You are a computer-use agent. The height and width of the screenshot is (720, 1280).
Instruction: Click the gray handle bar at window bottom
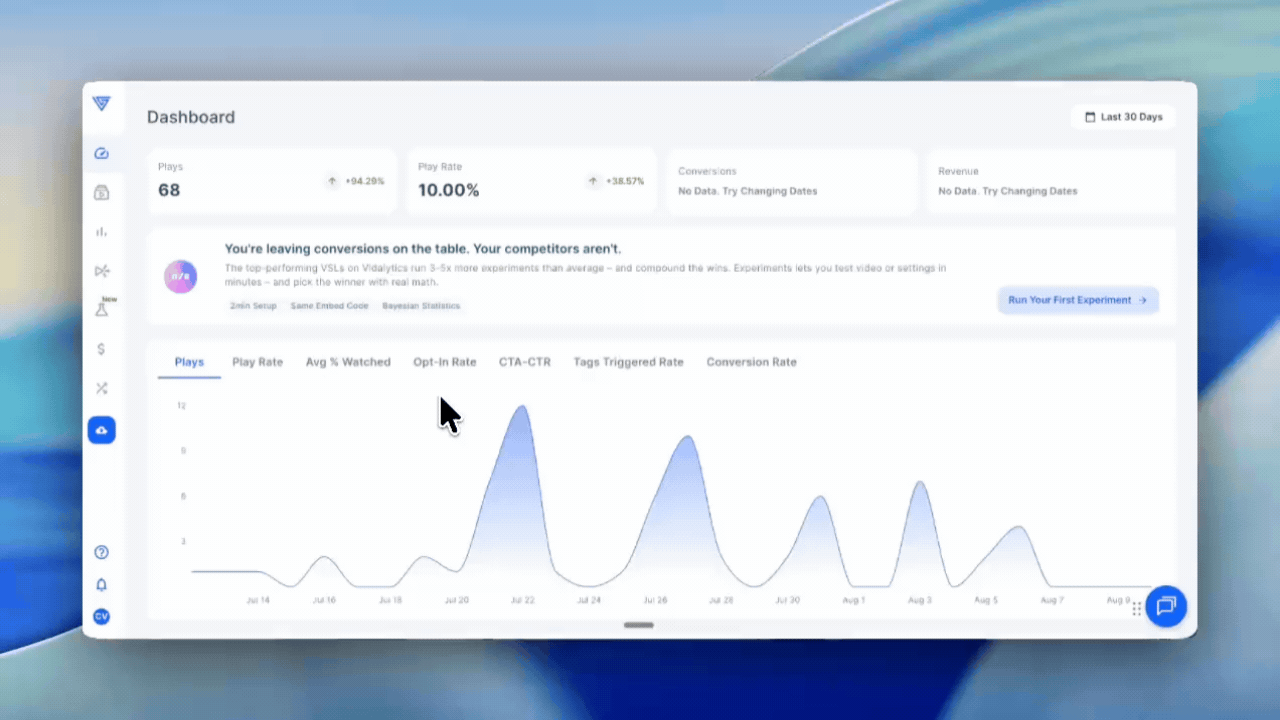[639, 625]
